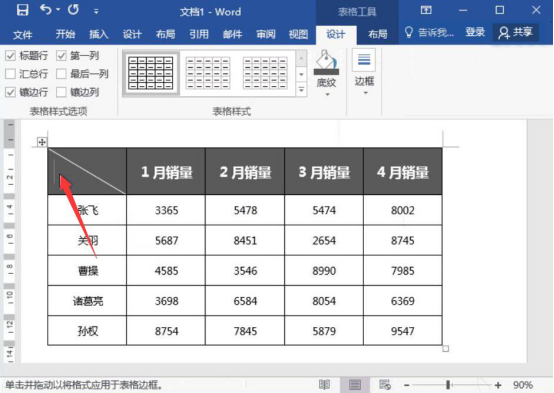554x393 pixels.
Task: Click the cell with value 8990
Action: (324, 271)
